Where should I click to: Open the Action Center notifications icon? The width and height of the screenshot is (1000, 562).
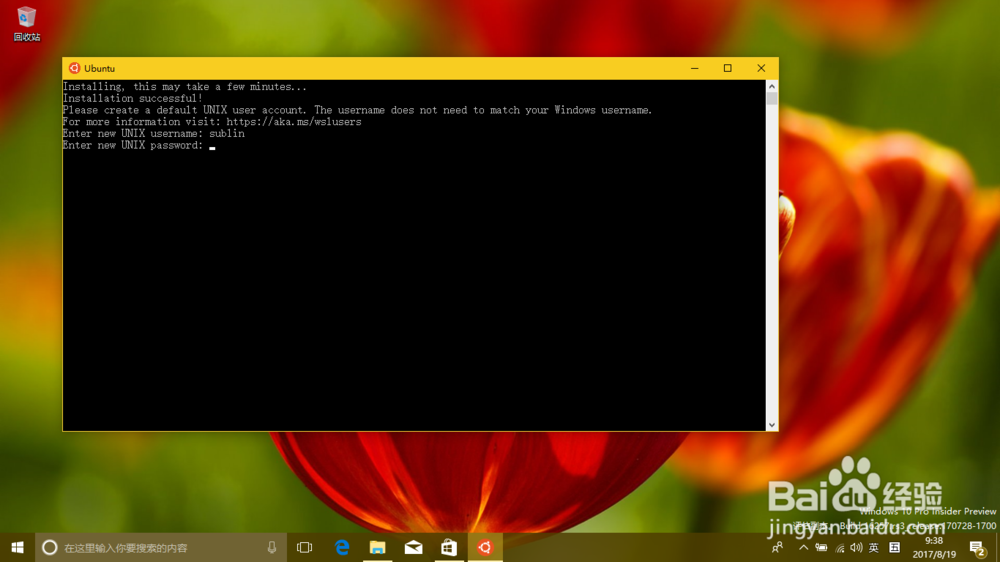977,547
